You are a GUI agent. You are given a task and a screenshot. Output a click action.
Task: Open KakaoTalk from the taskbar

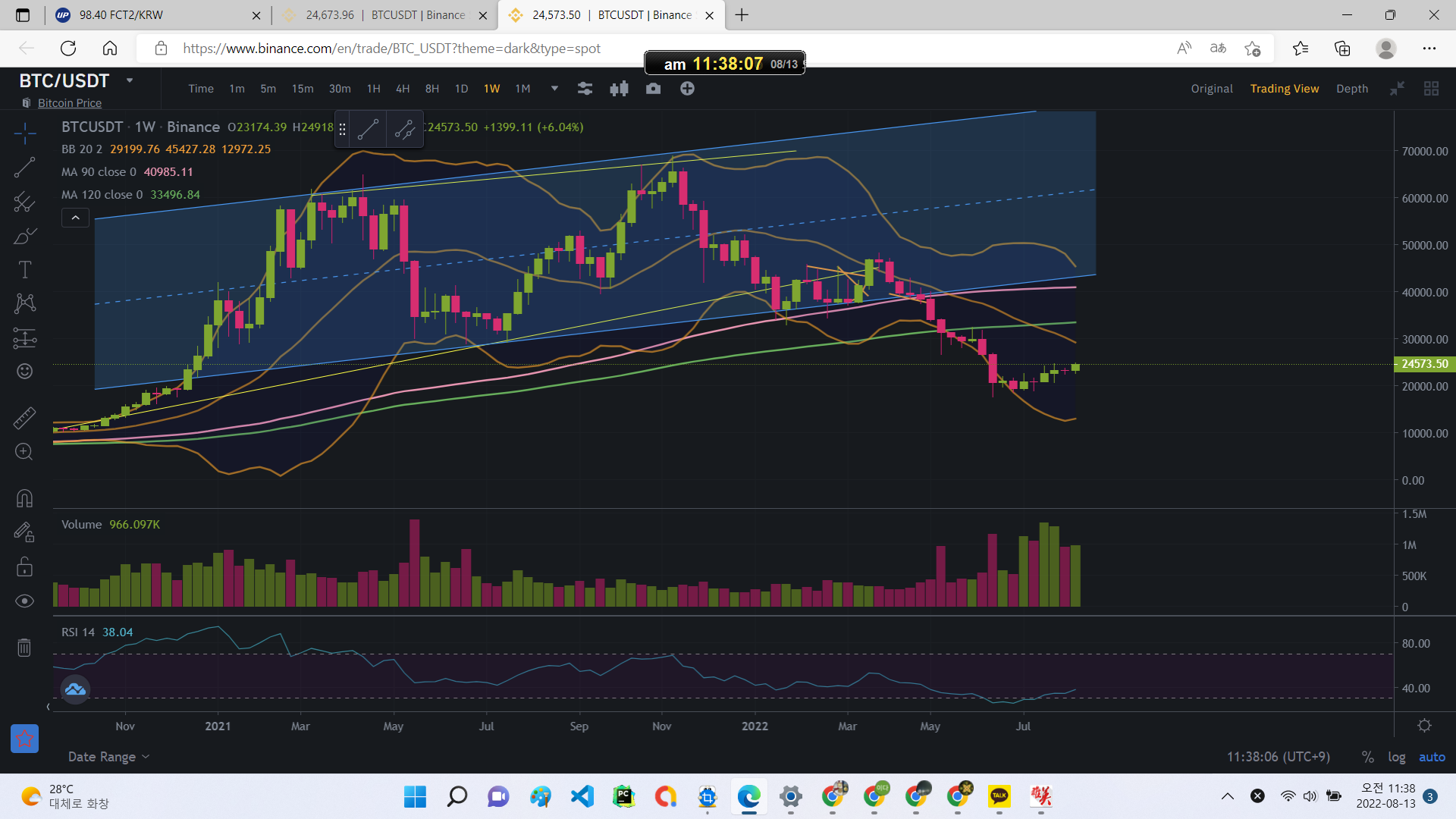click(999, 796)
